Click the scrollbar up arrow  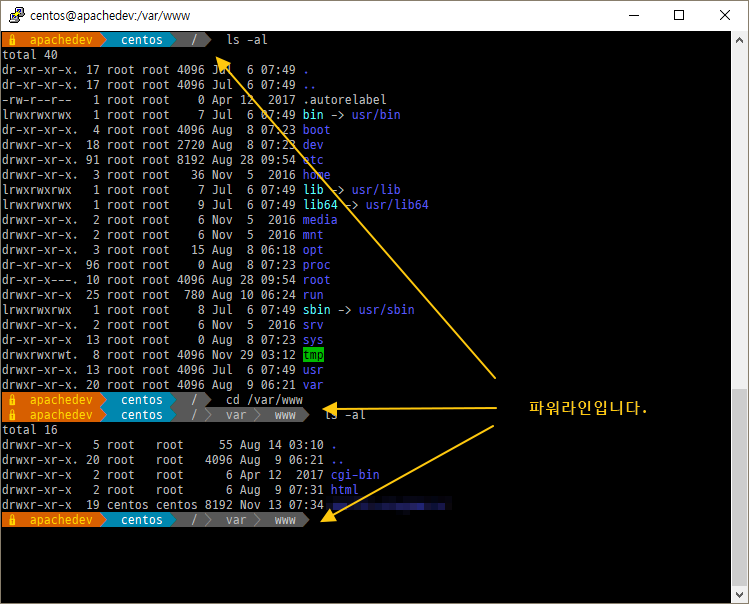tap(739, 40)
